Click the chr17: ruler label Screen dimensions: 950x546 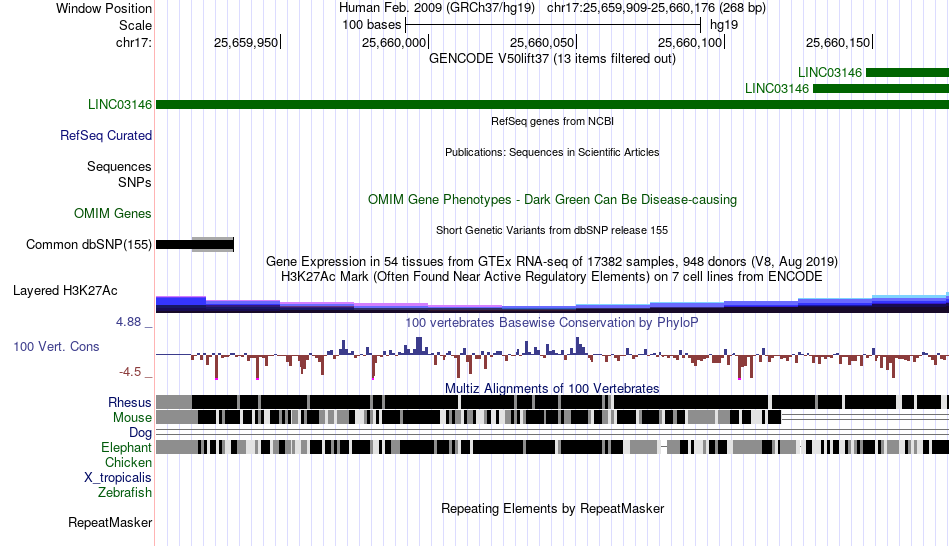click(x=134, y=42)
